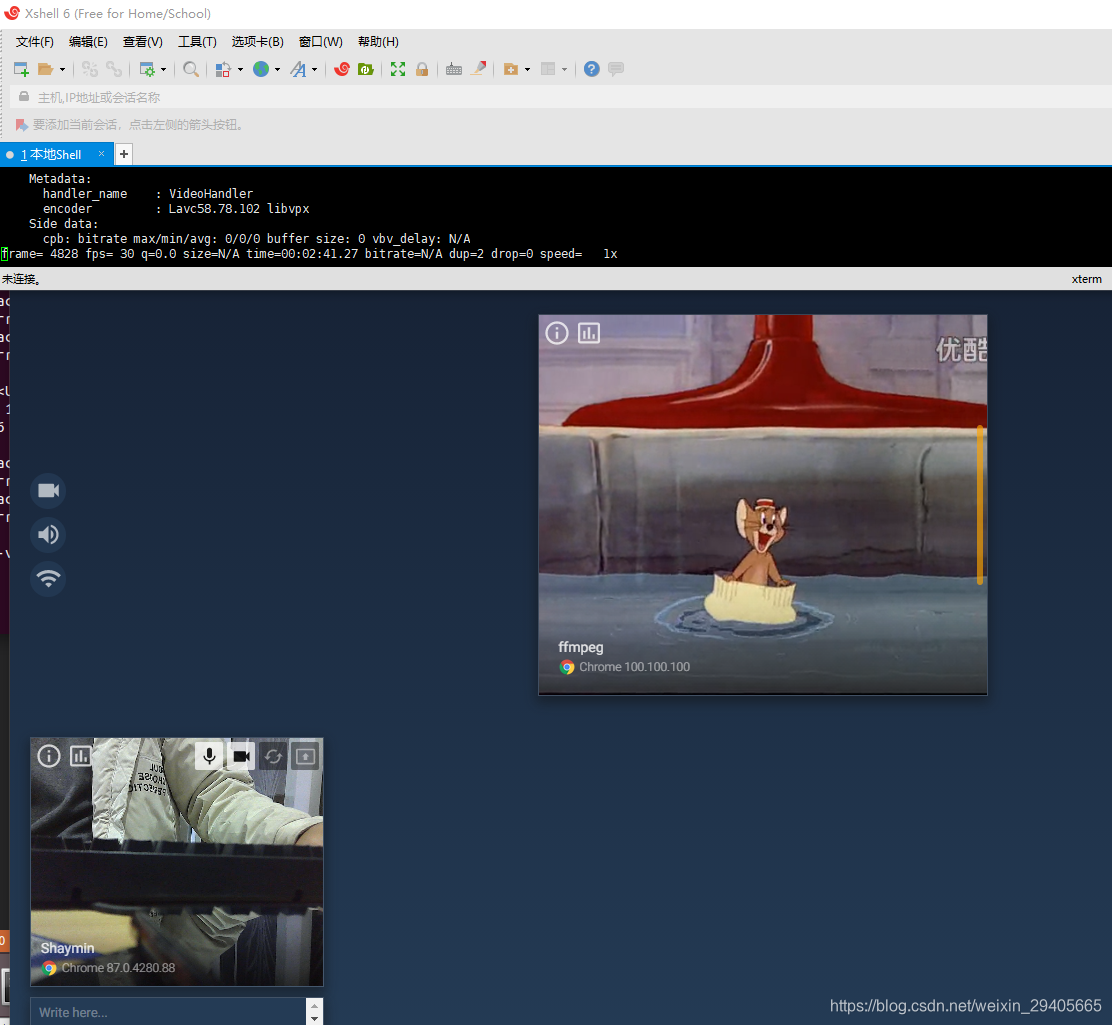Toggle full screen mode icon
This screenshot has width=1112, height=1025.
(x=398, y=69)
